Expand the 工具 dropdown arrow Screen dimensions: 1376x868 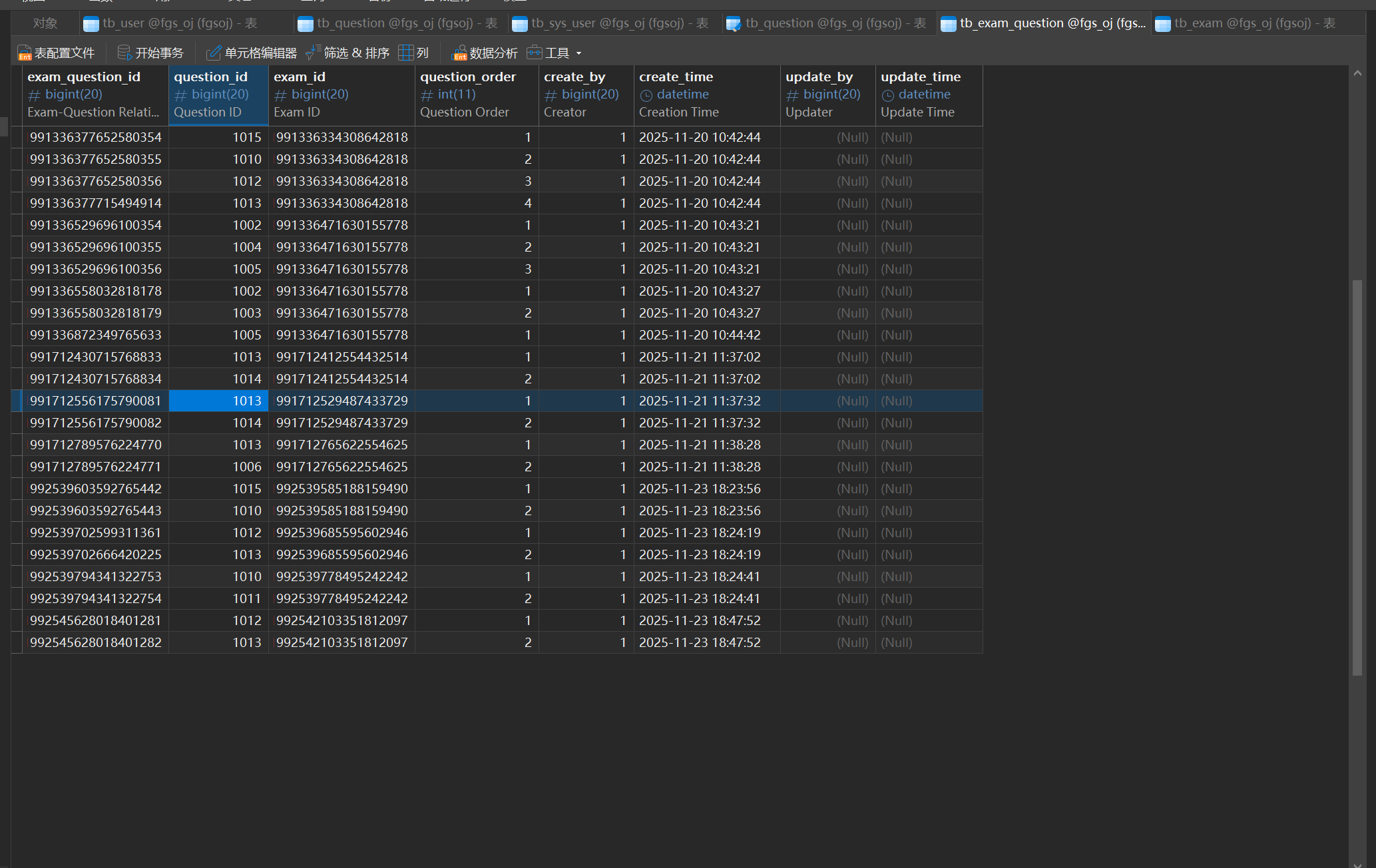point(578,53)
